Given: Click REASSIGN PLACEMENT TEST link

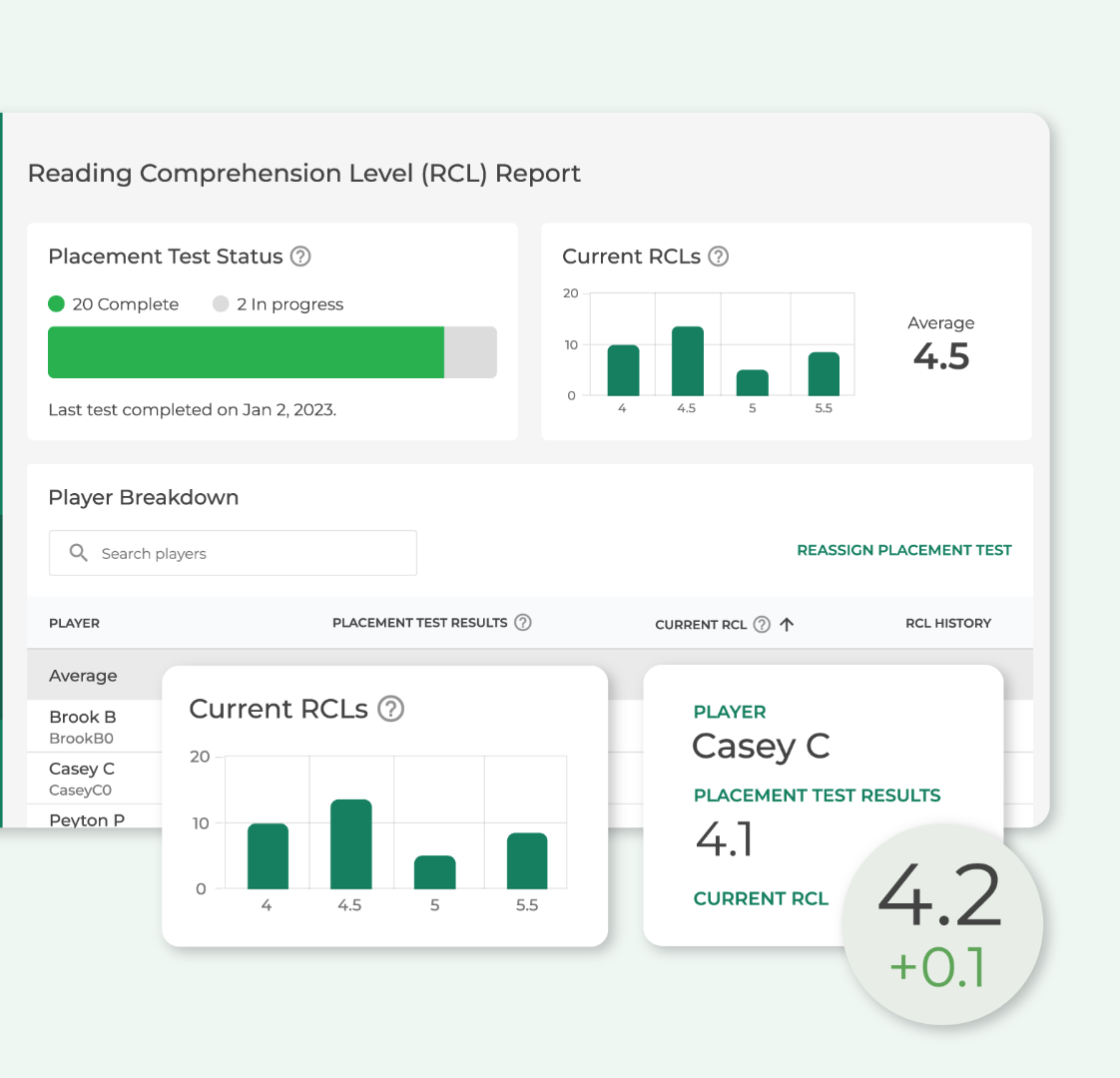Looking at the screenshot, I should coord(904,550).
